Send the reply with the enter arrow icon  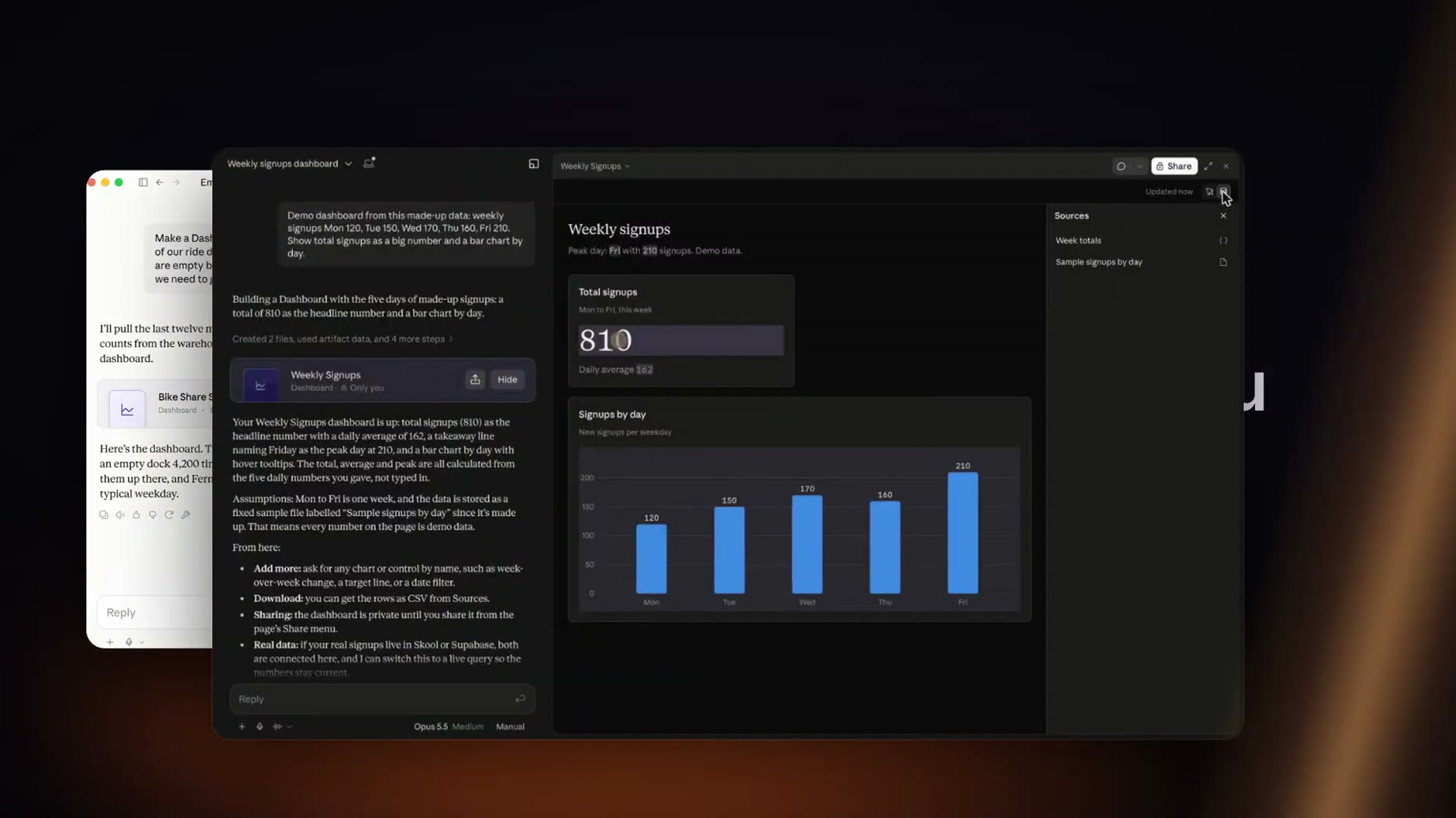click(520, 699)
